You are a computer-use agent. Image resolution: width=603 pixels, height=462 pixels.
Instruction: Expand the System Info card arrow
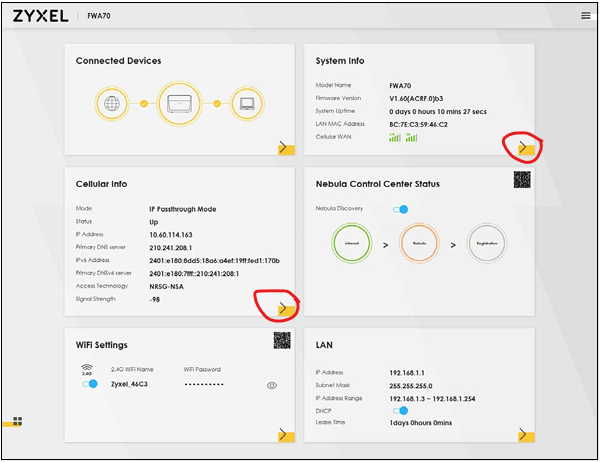(x=526, y=148)
